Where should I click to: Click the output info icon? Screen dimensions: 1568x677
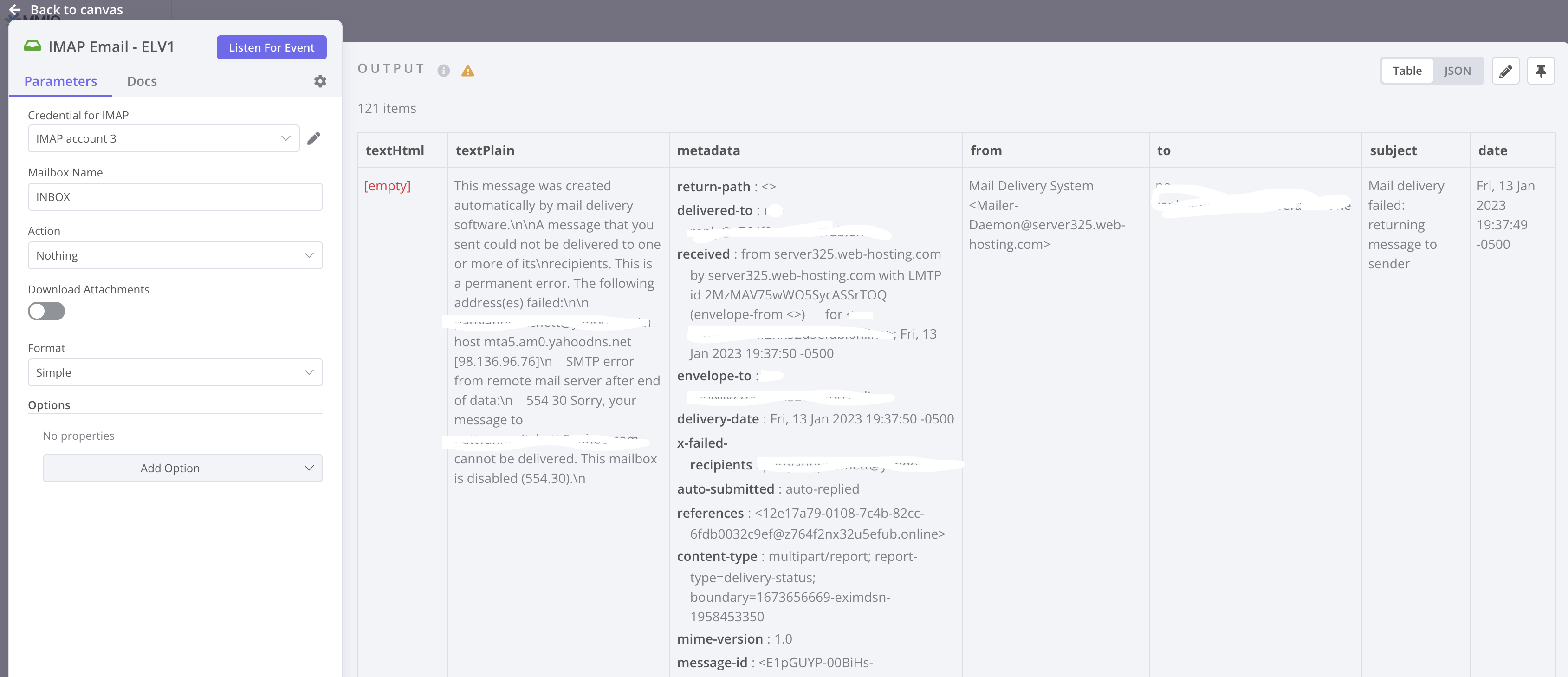444,71
